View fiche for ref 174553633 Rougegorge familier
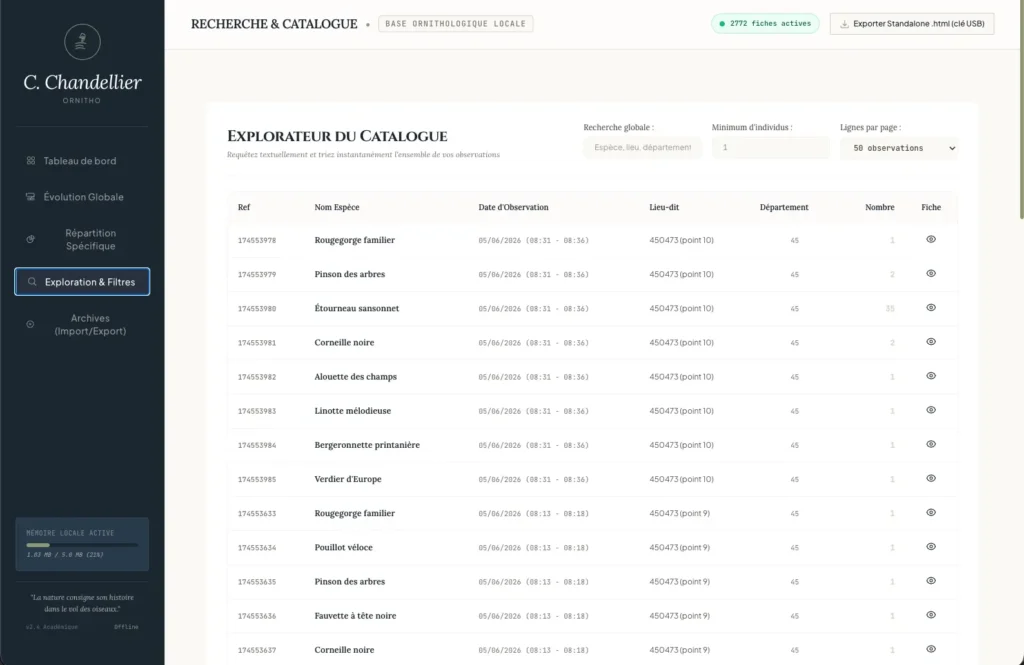The height and width of the screenshot is (665, 1024). tap(931, 512)
